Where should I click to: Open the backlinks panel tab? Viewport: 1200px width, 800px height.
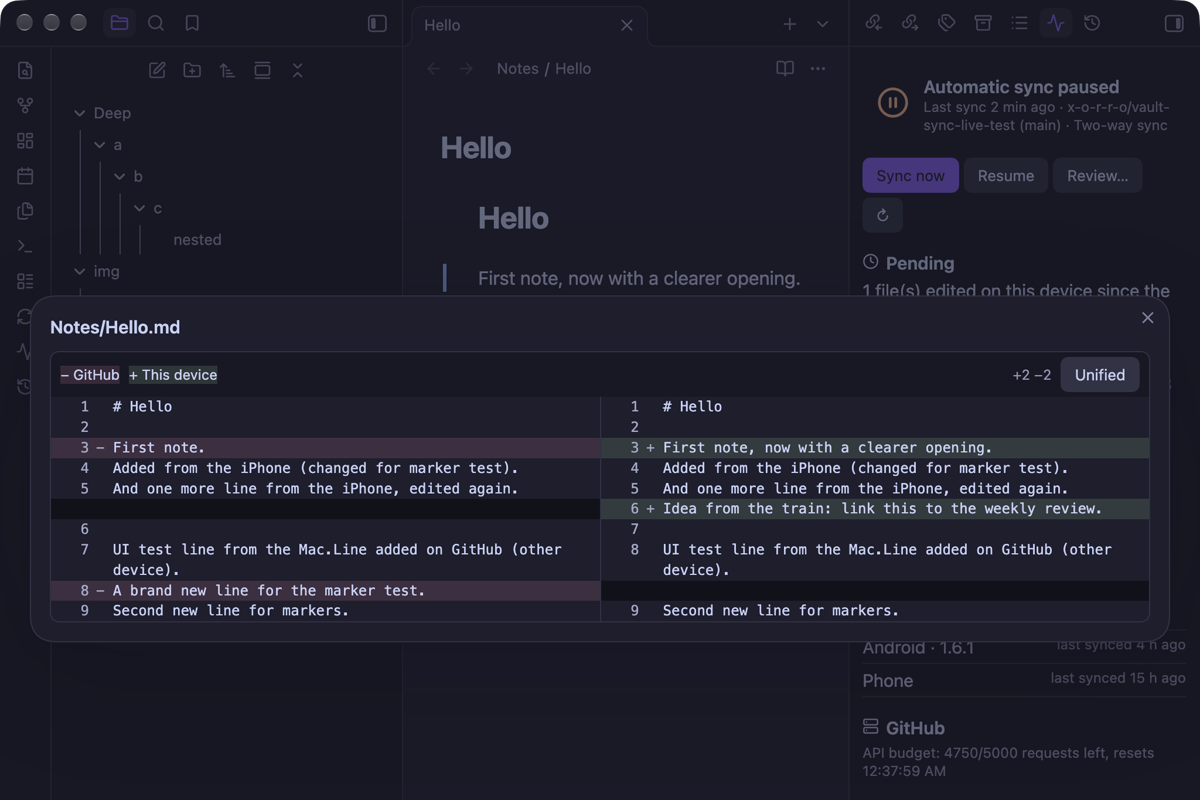[x=874, y=23]
